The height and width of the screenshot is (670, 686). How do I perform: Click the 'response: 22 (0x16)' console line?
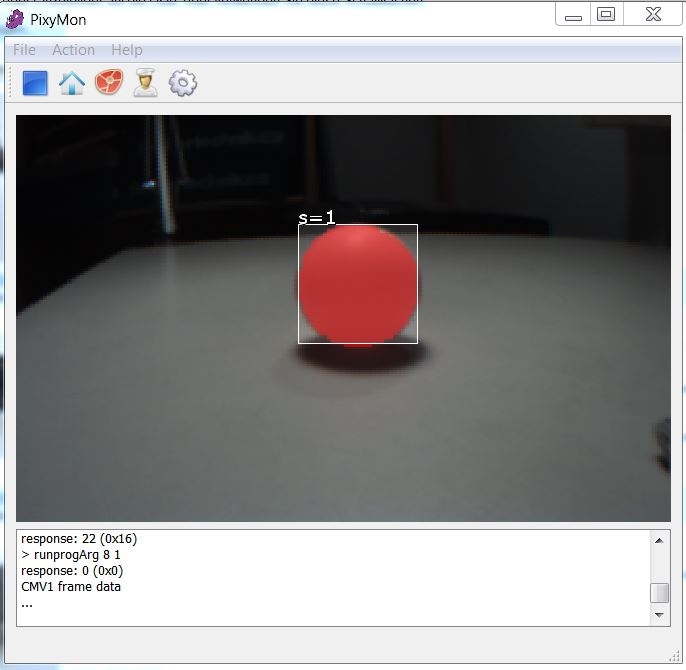click(79, 539)
